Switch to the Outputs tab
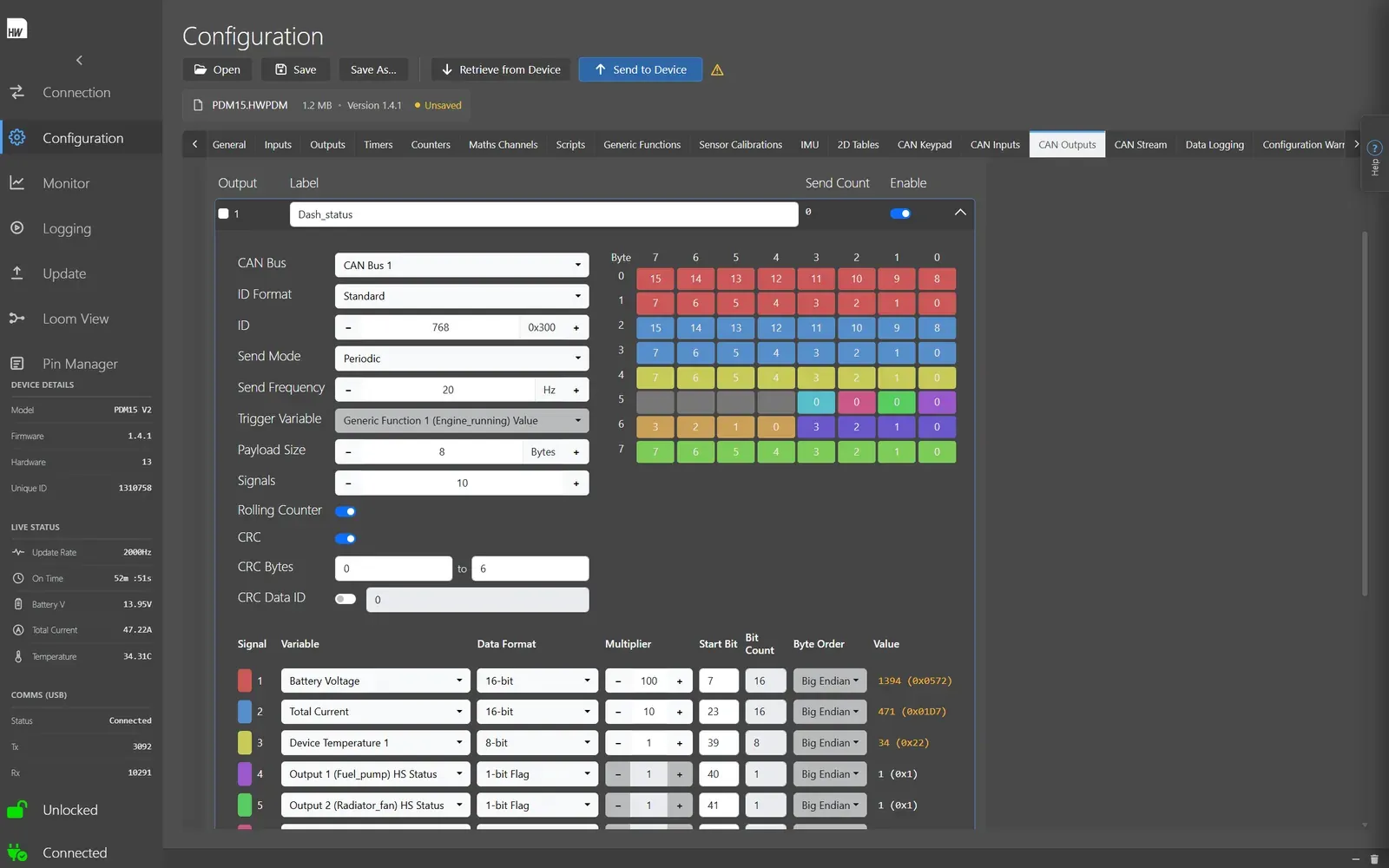This screenshot has height=868, width=1389. coord(327,145)
